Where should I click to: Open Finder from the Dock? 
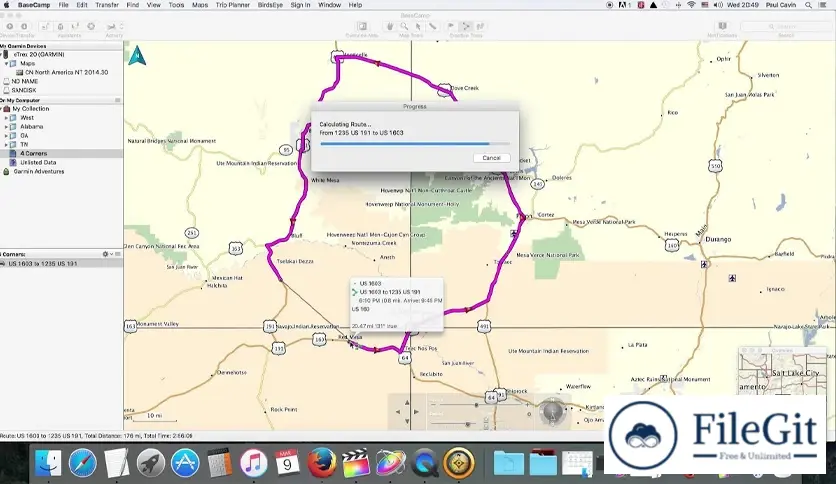coord(48,463)
